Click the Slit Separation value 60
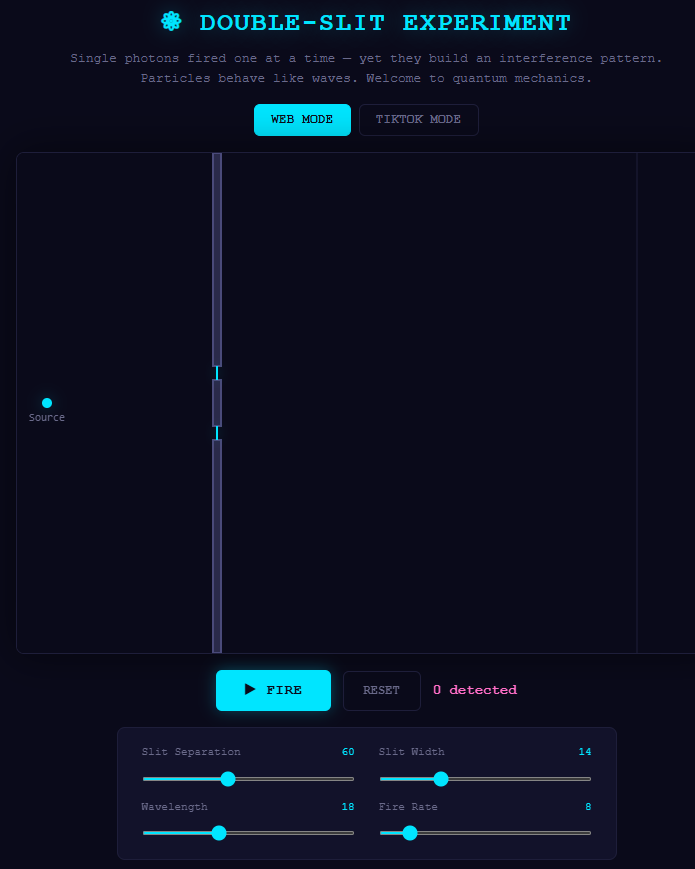 [348, 752]
